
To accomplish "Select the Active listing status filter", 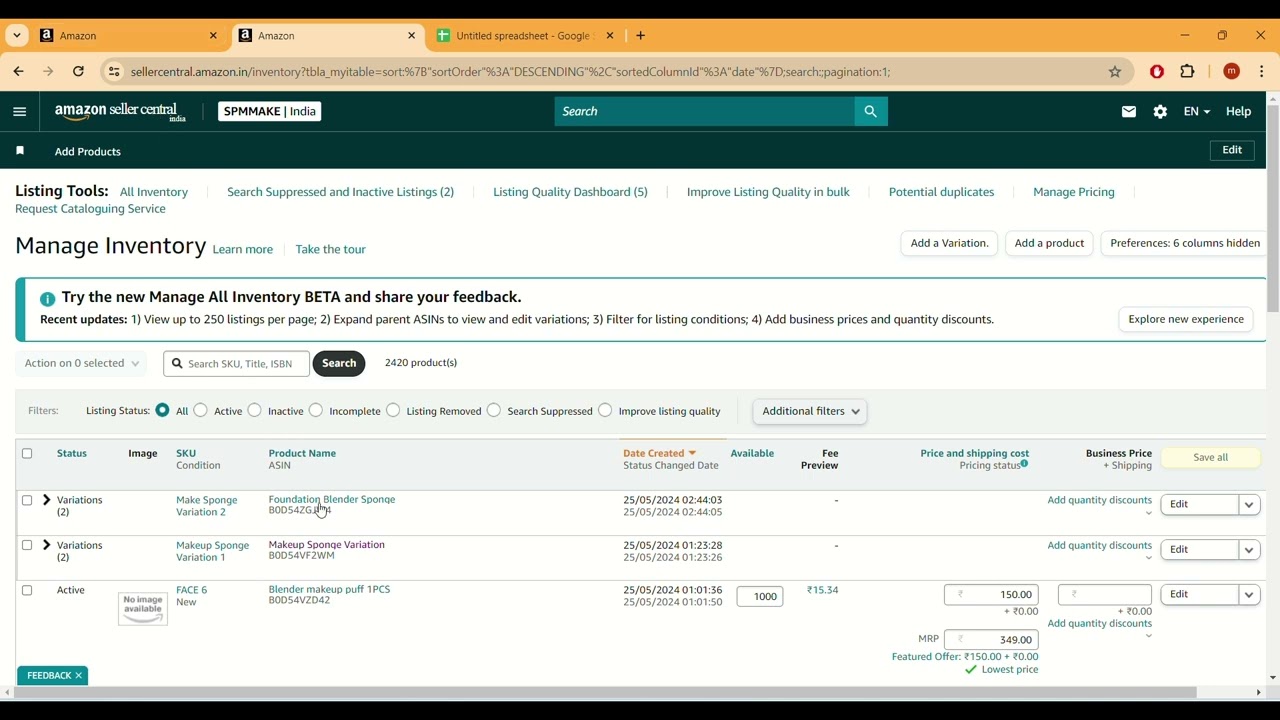I will click(201, 410).
